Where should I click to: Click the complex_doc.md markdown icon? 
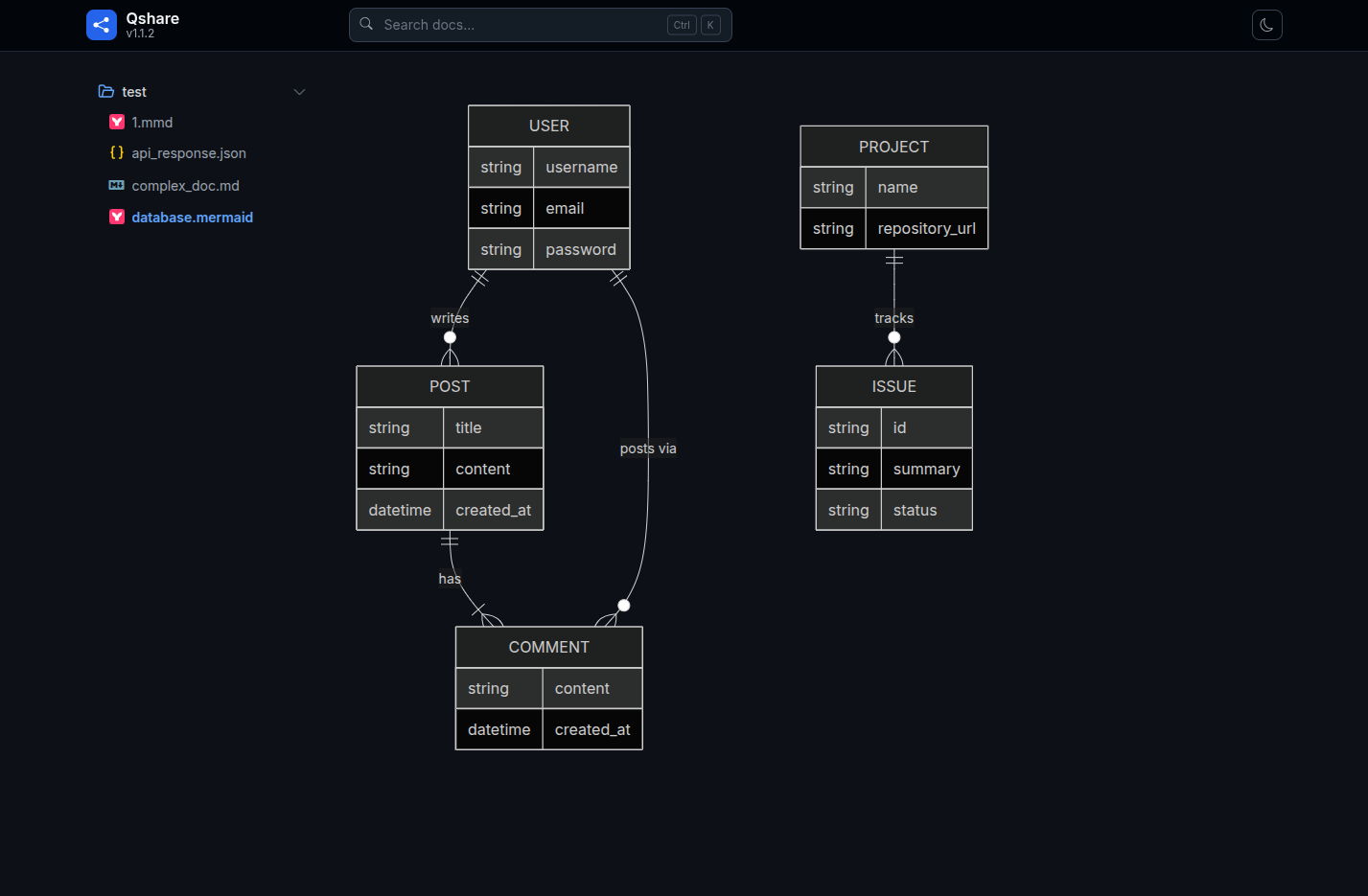point(117,185)
